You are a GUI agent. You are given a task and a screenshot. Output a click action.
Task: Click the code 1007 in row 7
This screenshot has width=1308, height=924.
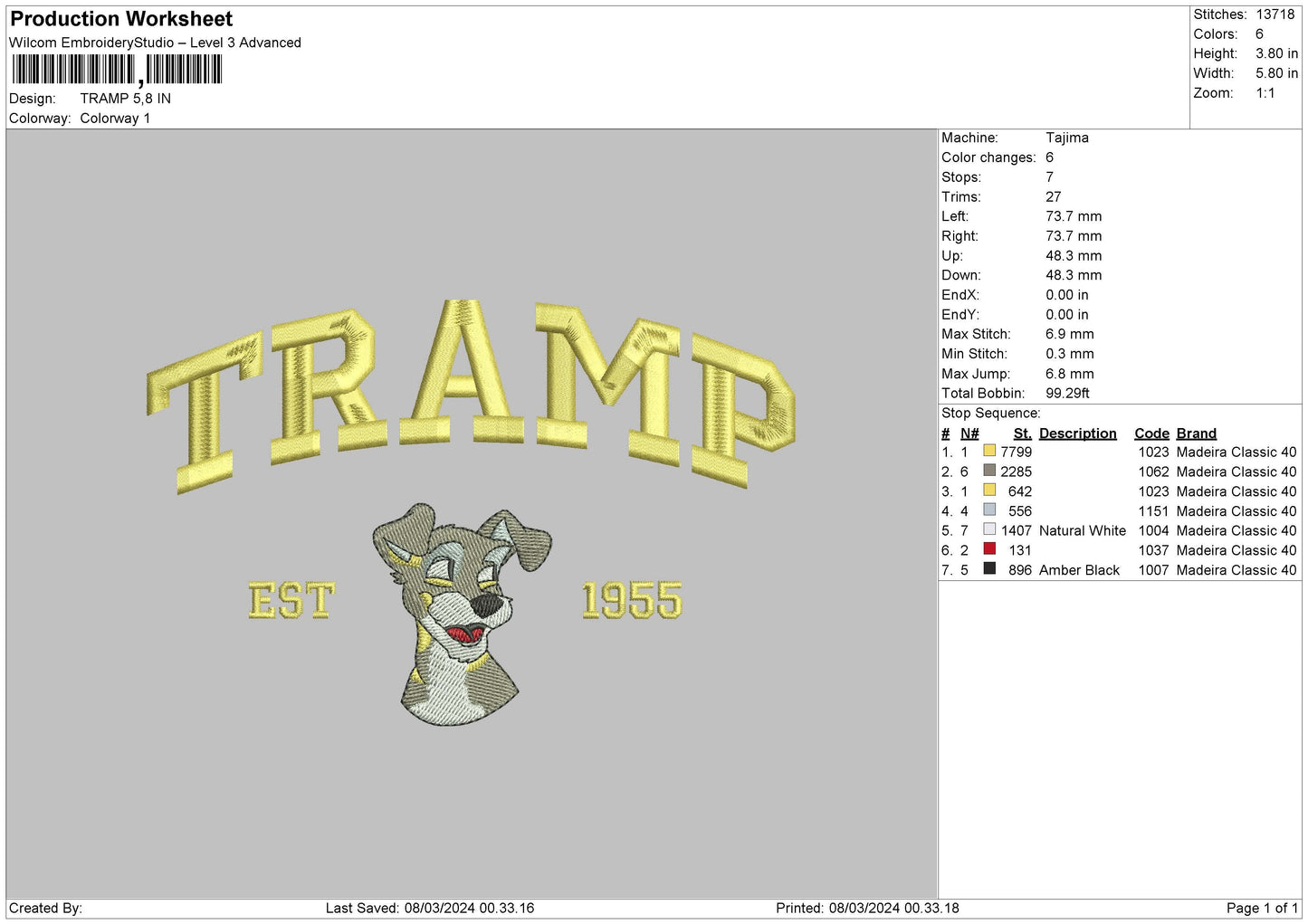tap(1153, 570)
